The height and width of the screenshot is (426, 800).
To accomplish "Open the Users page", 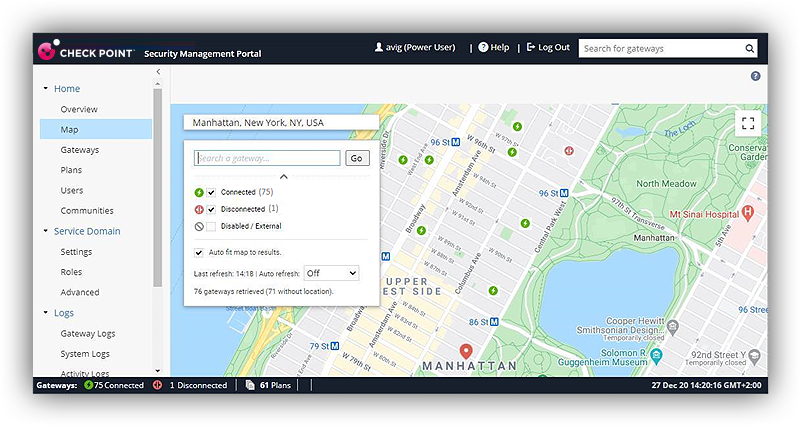I will (x=71, y=190).
